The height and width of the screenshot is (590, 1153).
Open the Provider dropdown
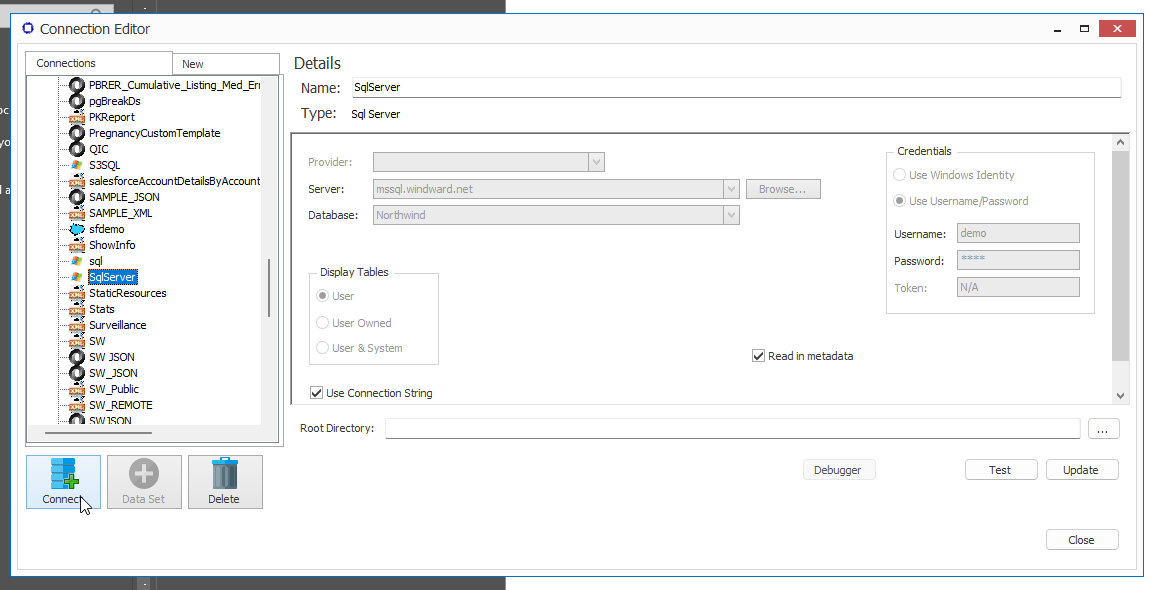tap(596, 162)
